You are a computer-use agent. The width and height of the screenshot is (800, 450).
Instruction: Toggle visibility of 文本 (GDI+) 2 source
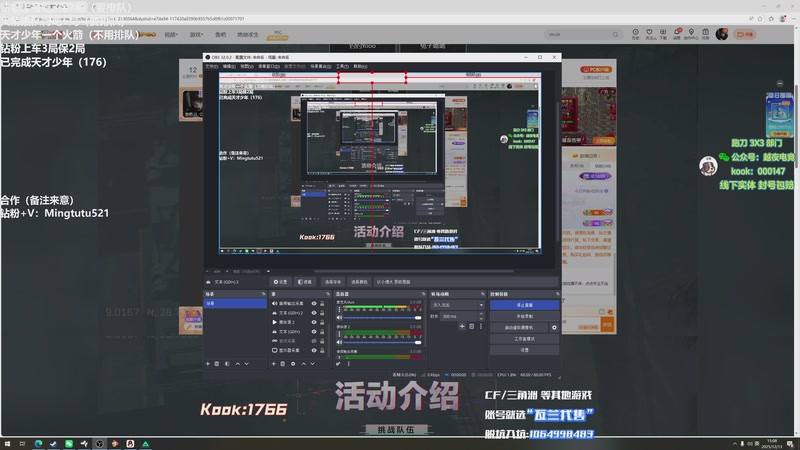(x=314, y=313)
